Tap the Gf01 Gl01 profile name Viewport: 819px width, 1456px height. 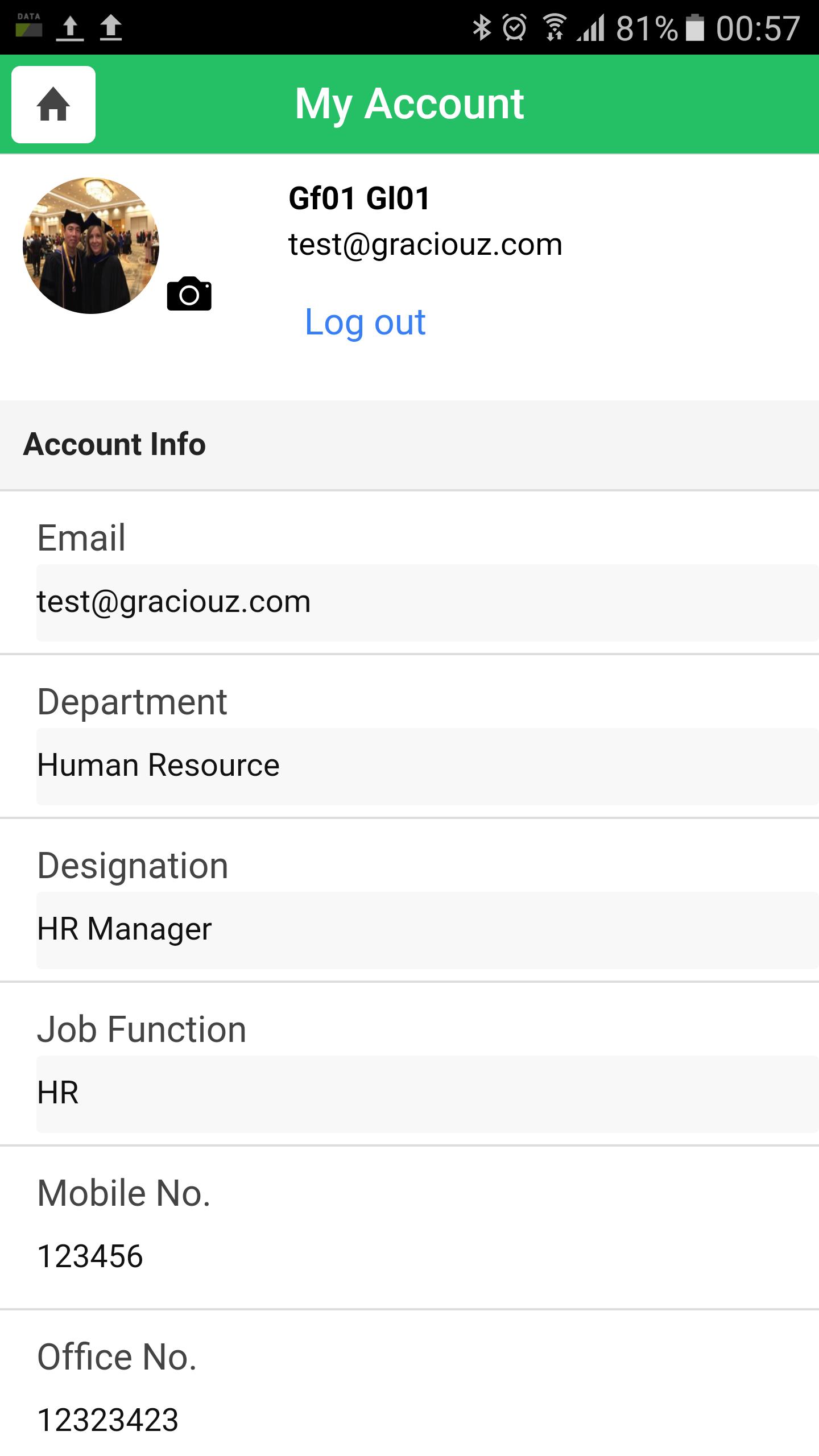tap(359, 198)
